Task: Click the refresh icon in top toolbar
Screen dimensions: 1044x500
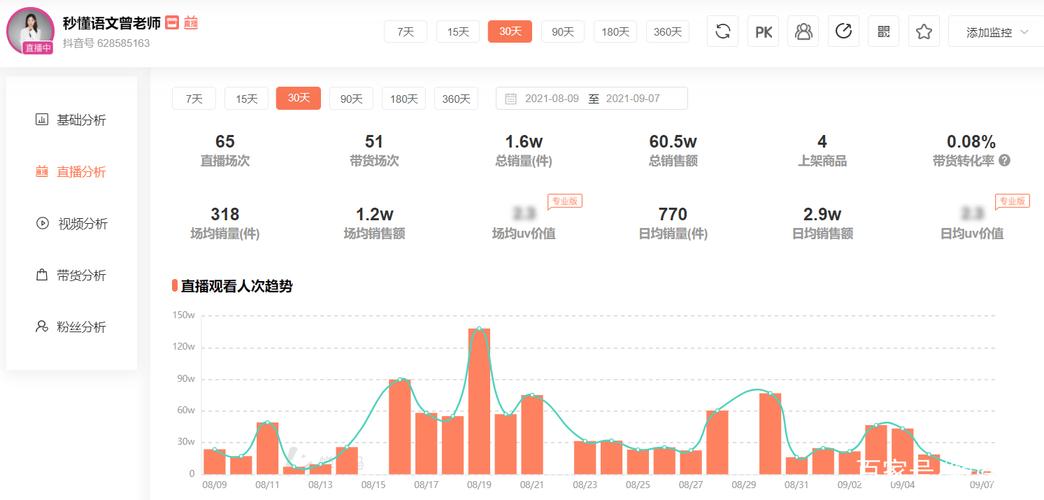Action: tap(722, 31)
